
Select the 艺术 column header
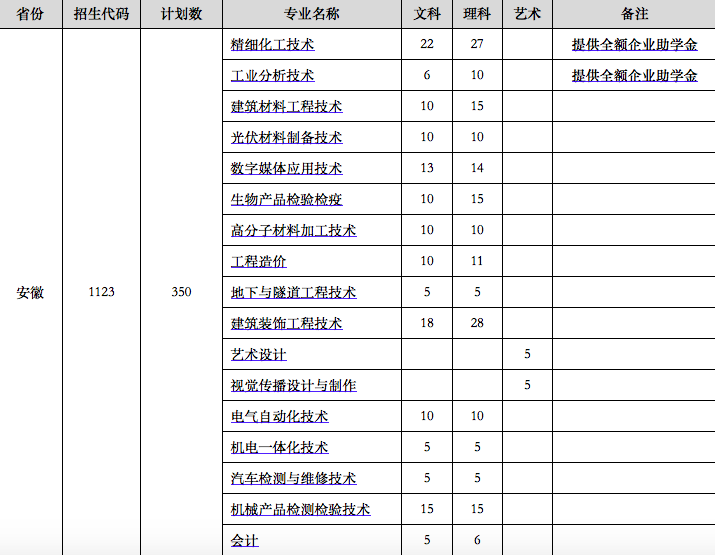527,14
